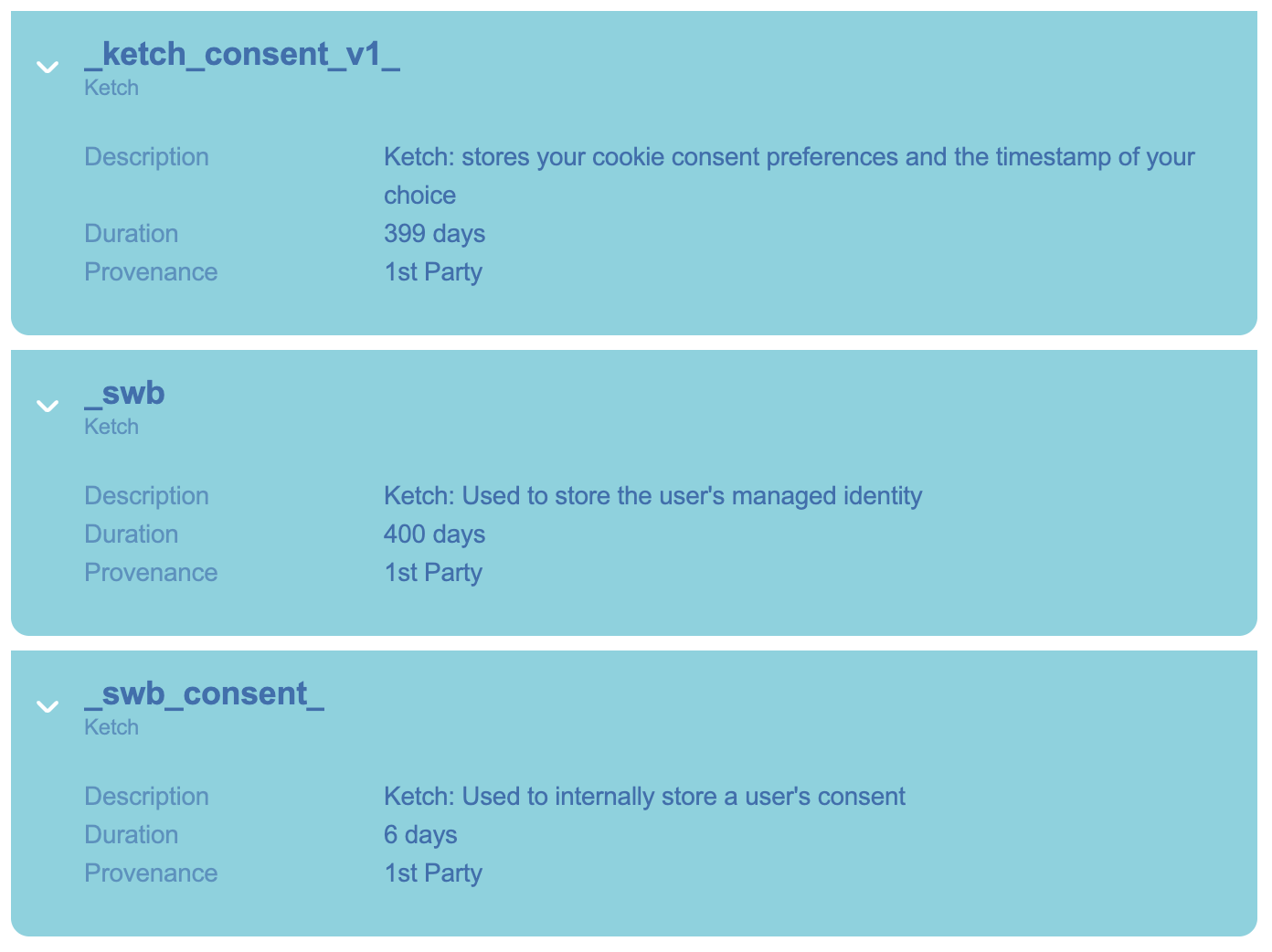Select the Ketch label under _swb

pyautogui.click(x=111, y=427)
